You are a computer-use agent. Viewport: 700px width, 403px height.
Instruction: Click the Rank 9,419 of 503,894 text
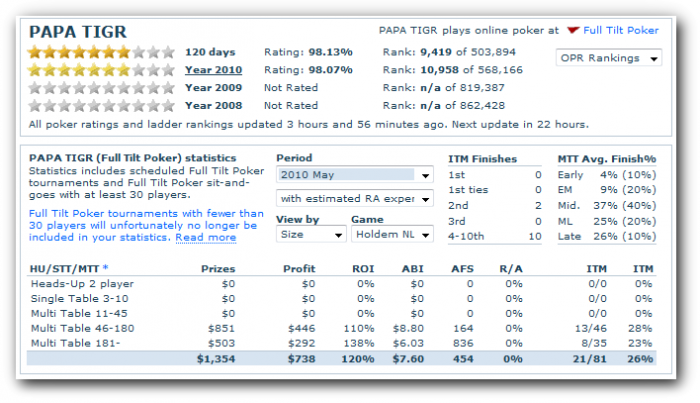449,52
